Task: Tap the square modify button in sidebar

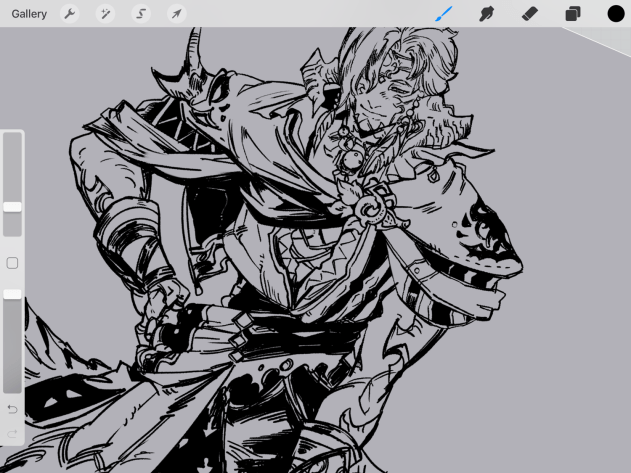Action: point(12,263)
